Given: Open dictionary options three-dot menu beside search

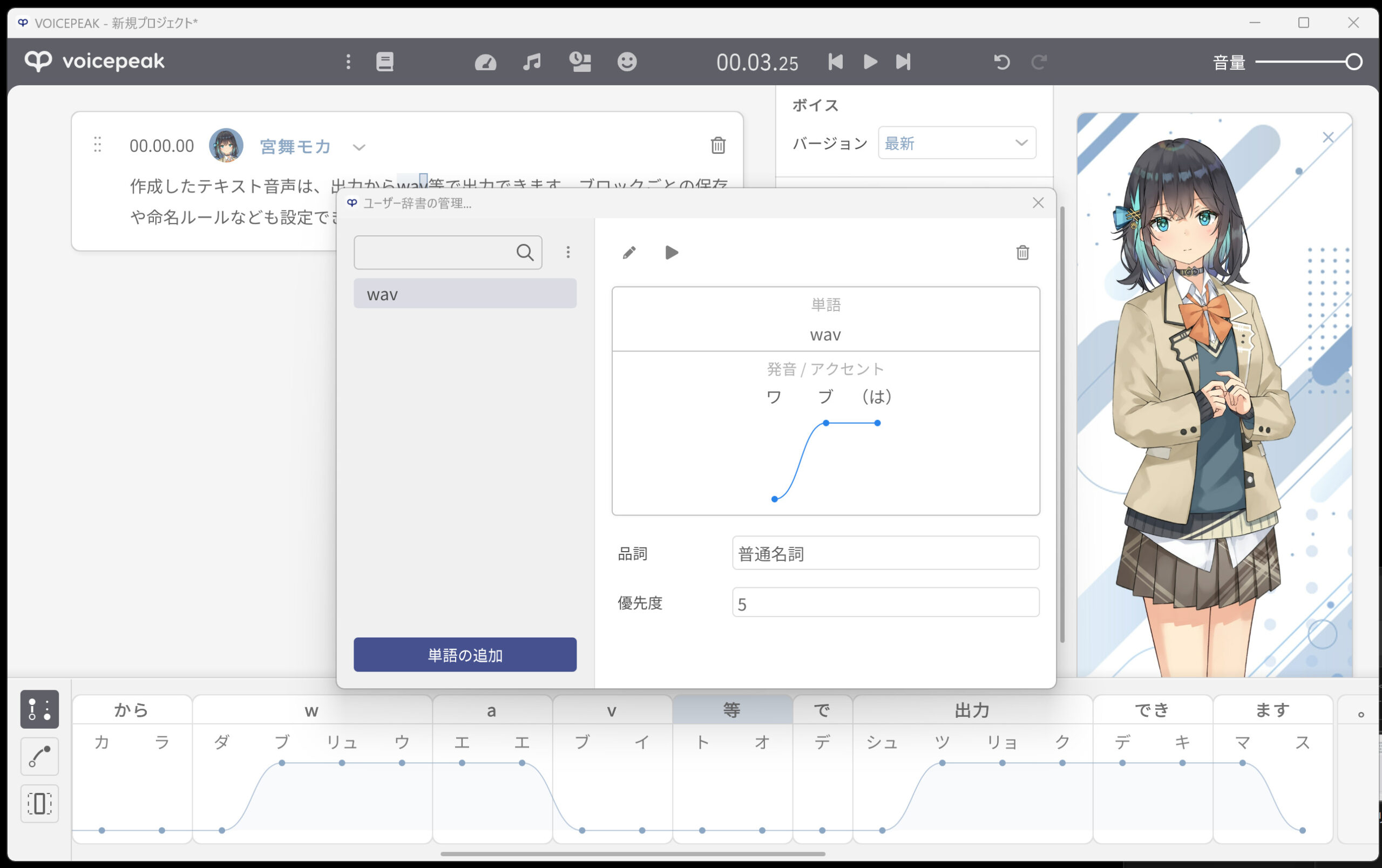Looking at the screenshot, I should [567, 253].
